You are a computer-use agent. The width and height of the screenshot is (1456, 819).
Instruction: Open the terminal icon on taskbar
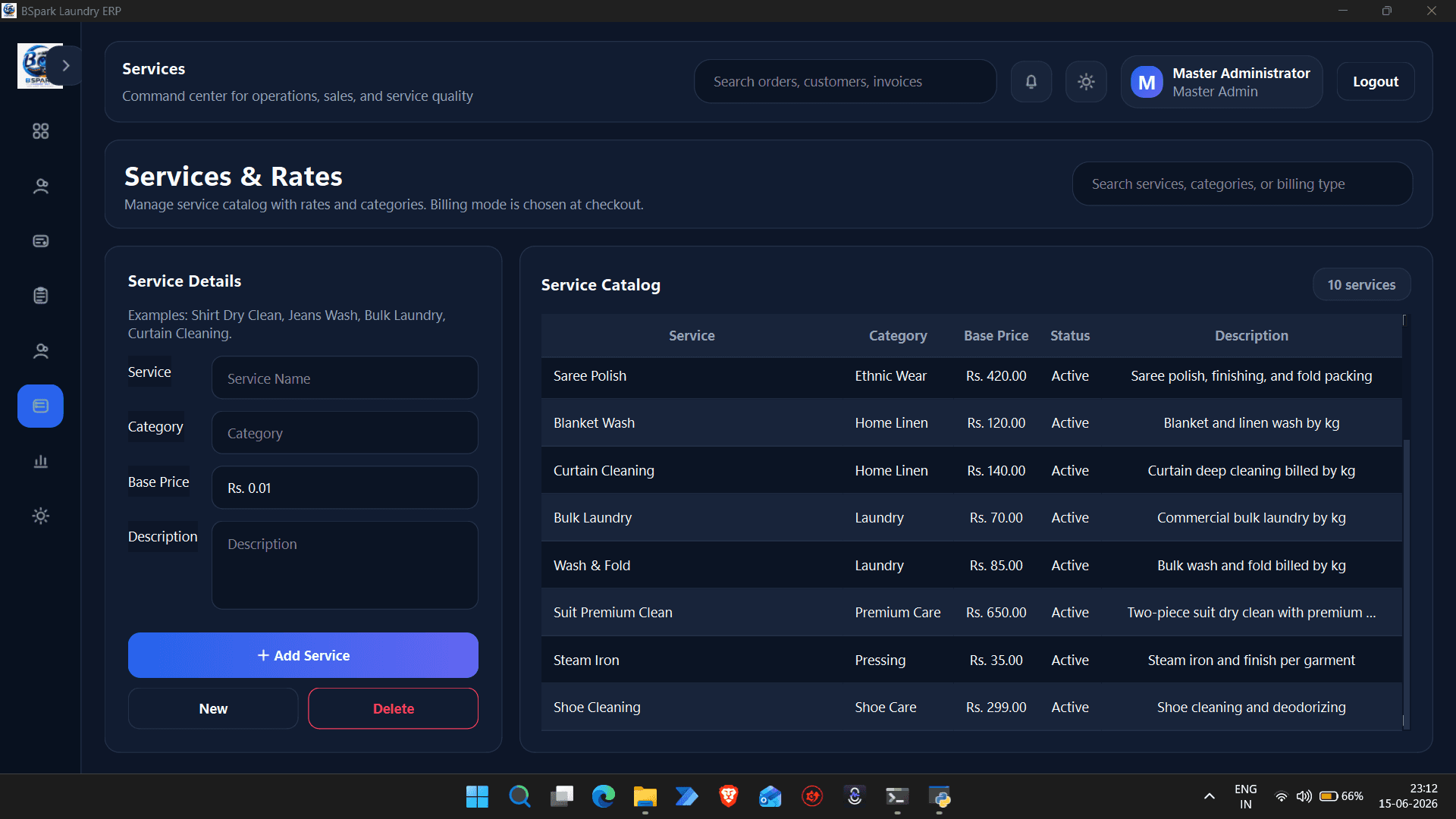point(897,796)
